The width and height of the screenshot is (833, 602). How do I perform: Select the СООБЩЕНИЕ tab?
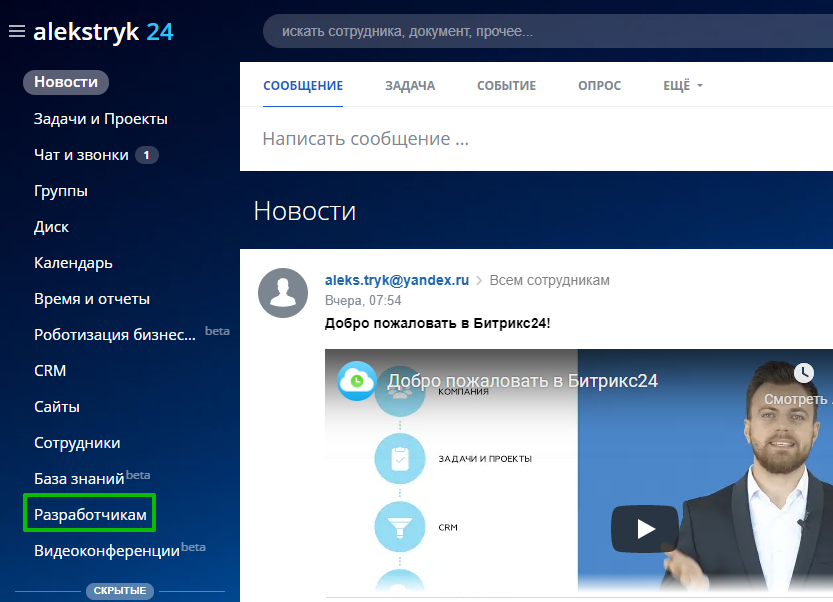pos(303,86)
